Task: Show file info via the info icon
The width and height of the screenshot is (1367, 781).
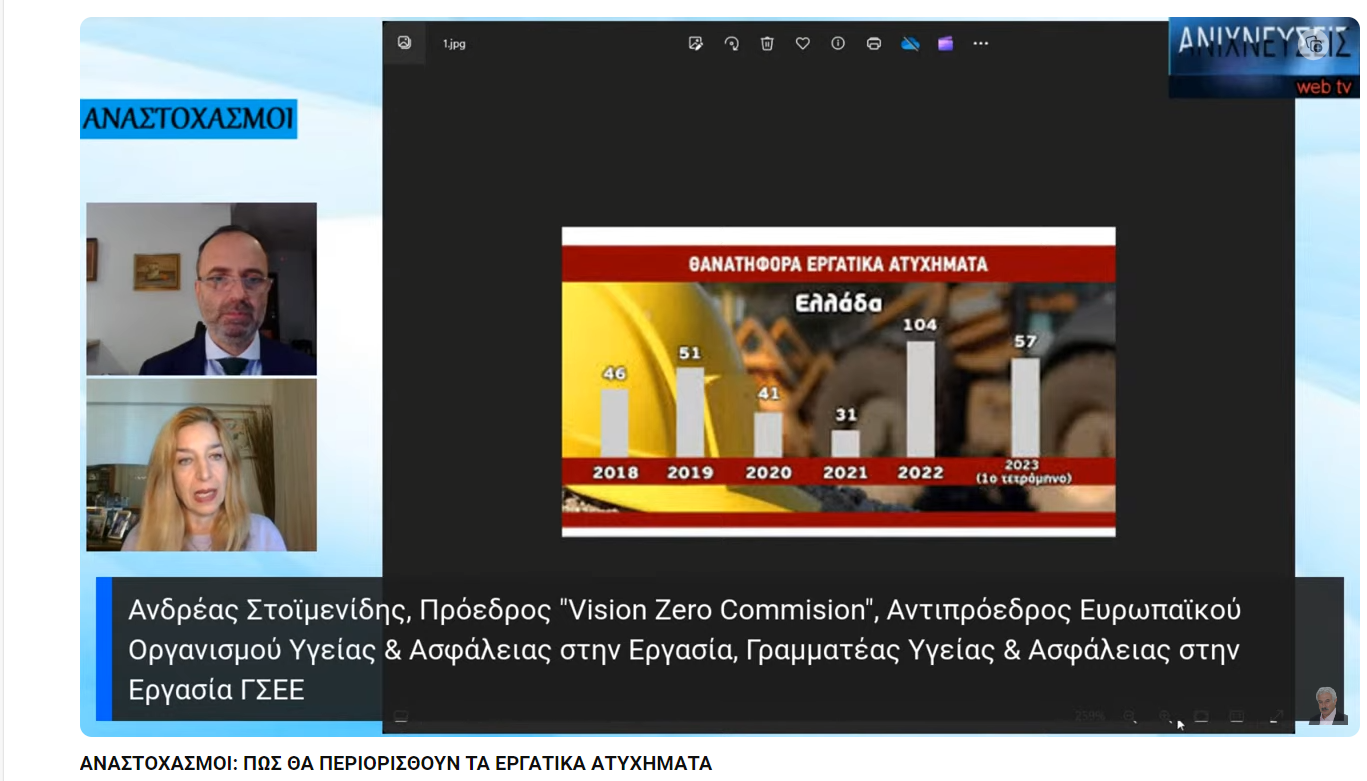Action: coord(838,43)
